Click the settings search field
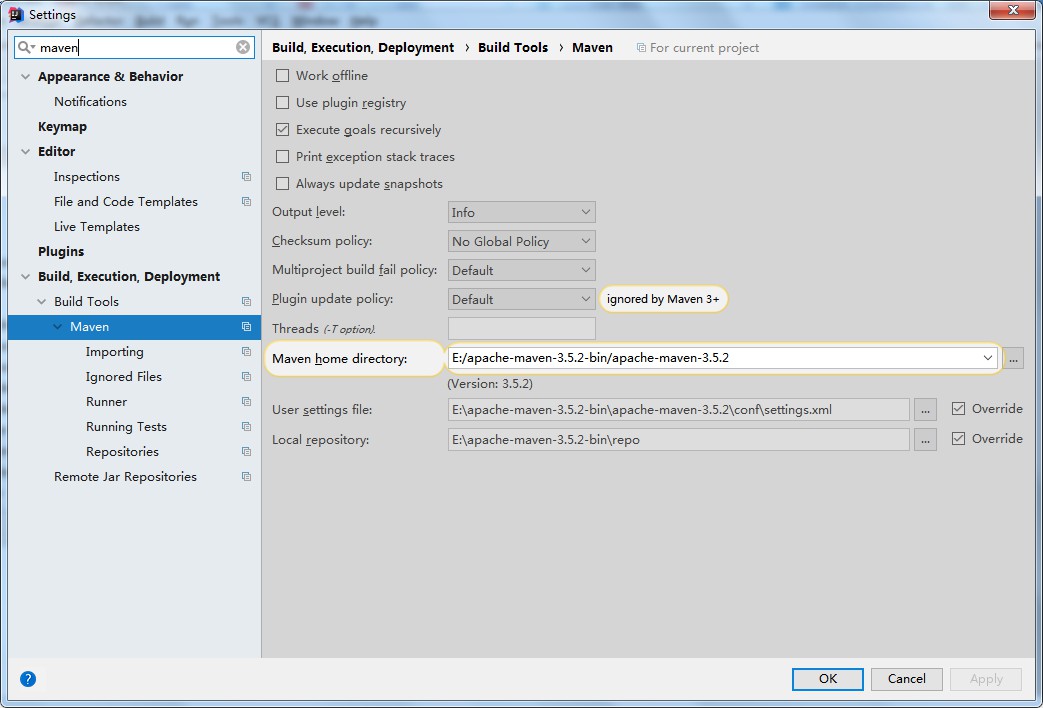This screenshot has height=708, width=1043. [x=134, y=47]
